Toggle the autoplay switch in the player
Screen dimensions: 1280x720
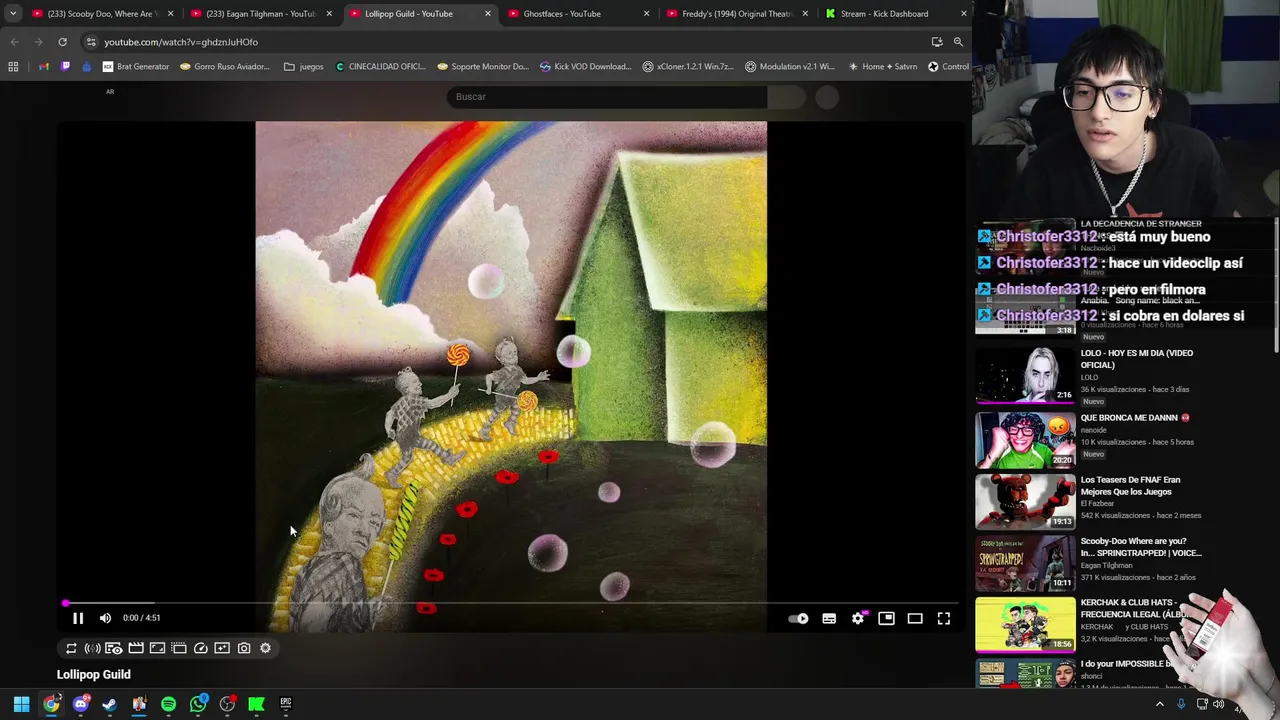coord(798,619)
